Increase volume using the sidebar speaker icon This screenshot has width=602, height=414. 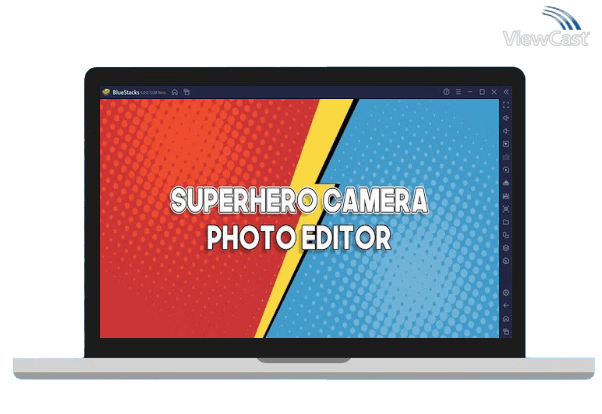click(506, 118)
